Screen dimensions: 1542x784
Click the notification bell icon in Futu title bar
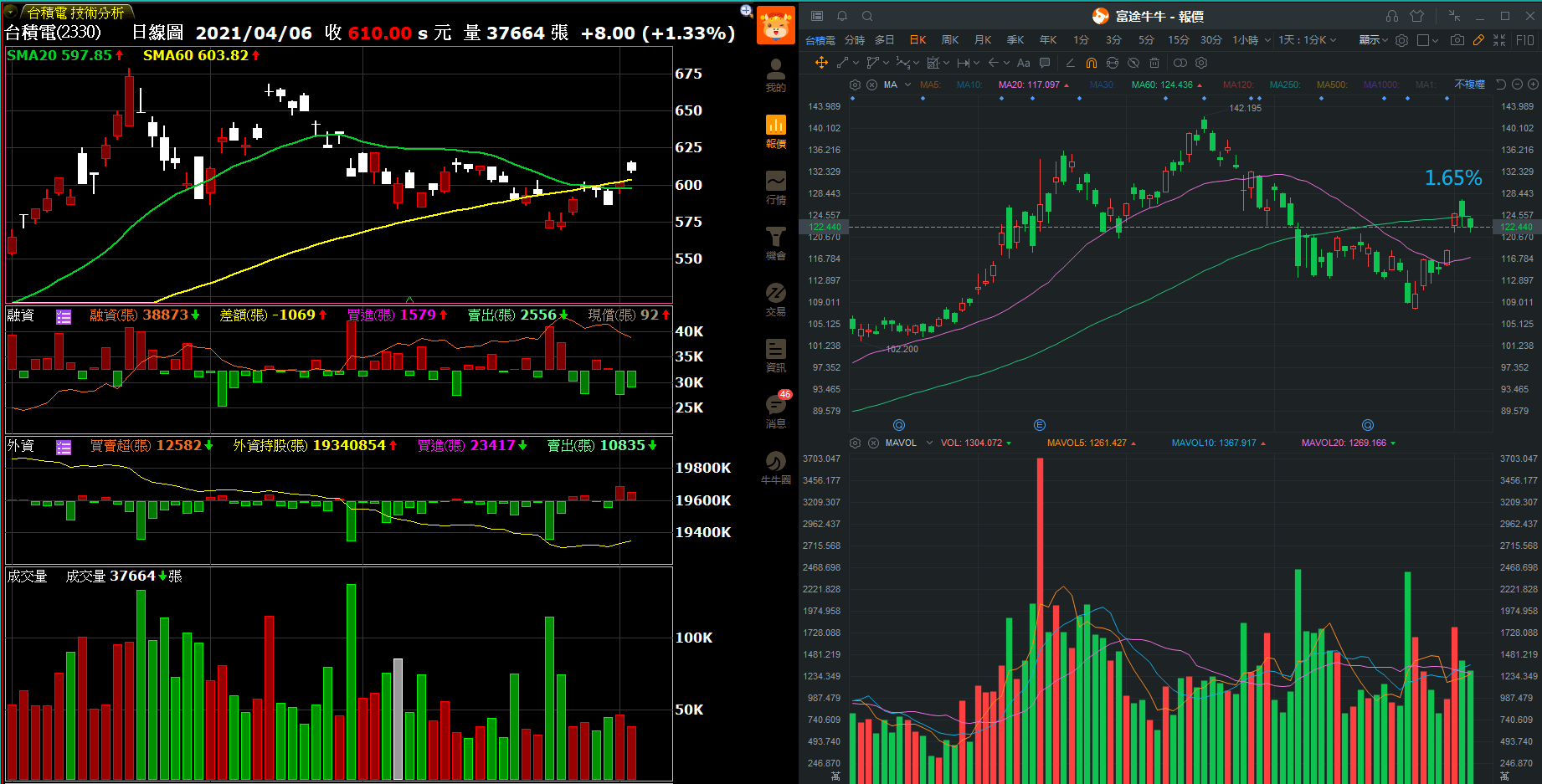[x=842, y=16]
